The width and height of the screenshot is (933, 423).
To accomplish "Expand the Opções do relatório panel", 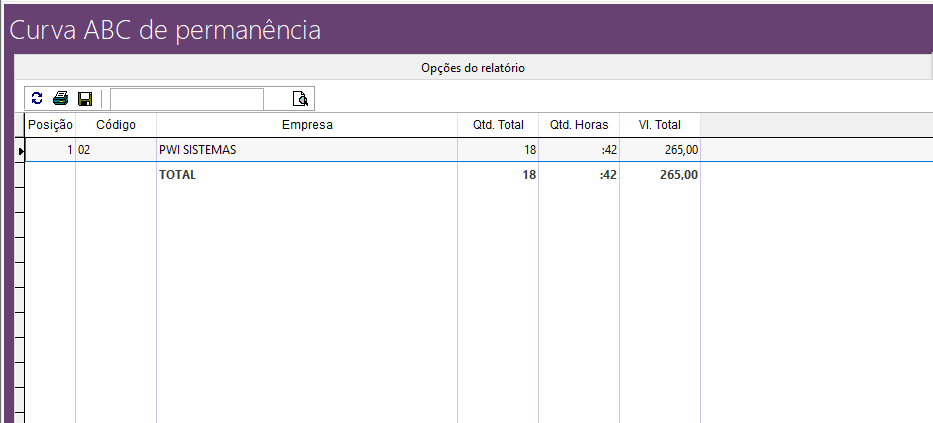I will tap(473, 68).
